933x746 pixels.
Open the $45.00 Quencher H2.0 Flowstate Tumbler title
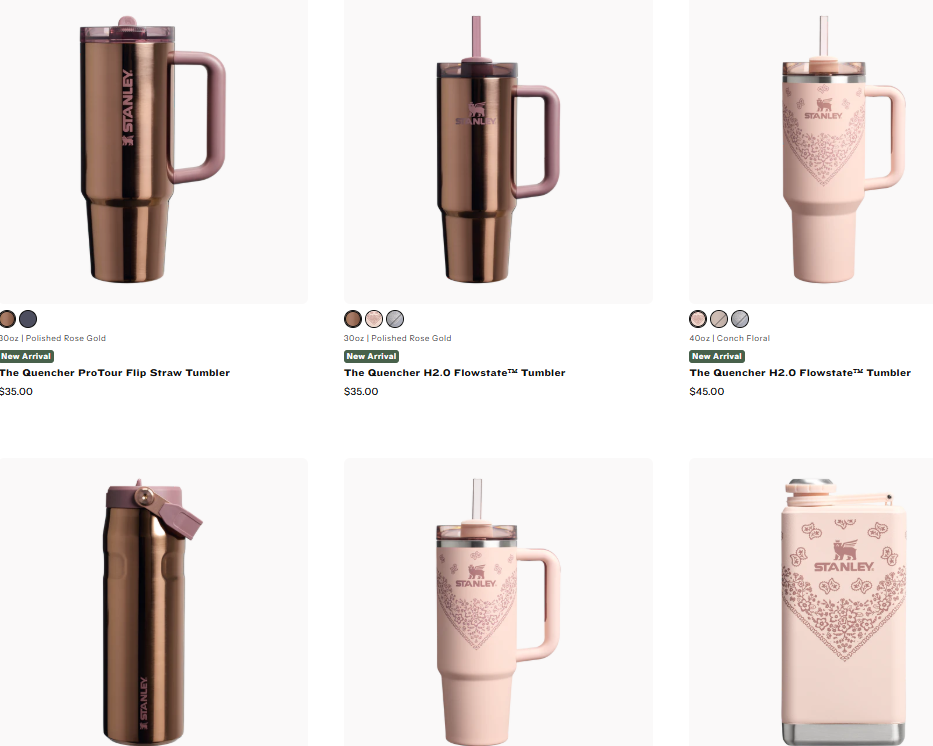click(x=800, y=373)
